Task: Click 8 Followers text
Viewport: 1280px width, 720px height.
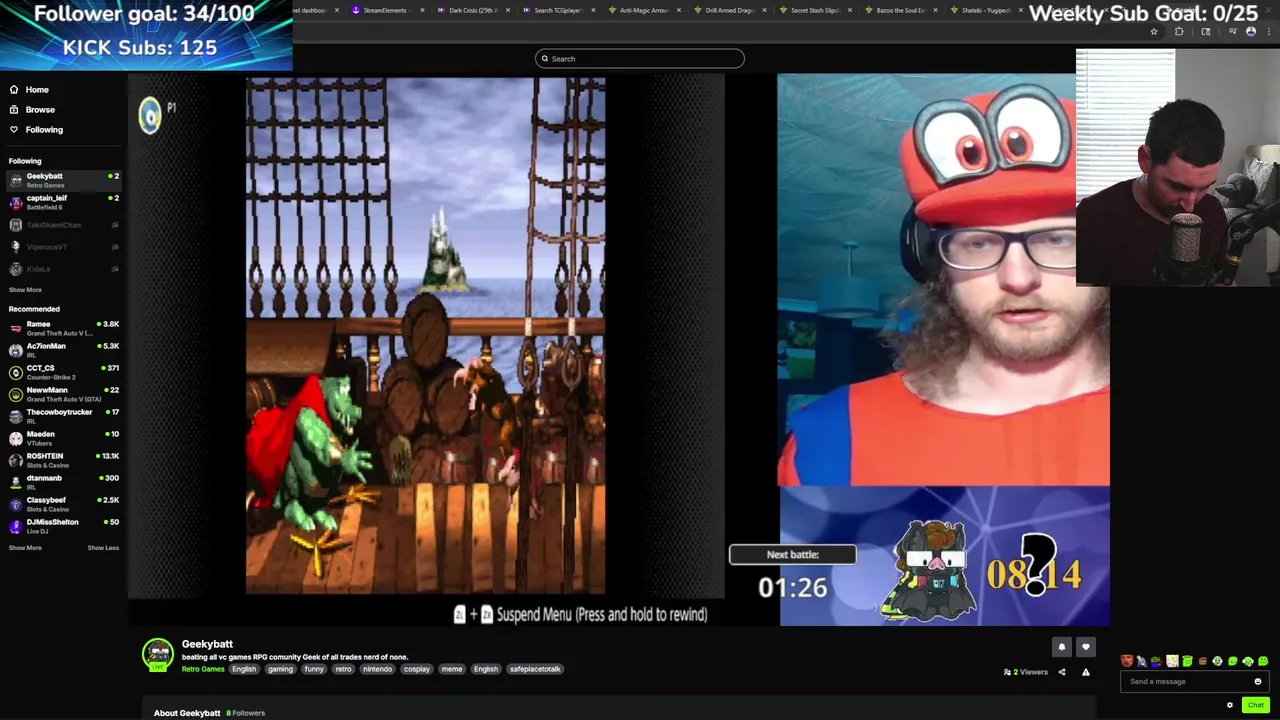Action: tap(245, 713)
